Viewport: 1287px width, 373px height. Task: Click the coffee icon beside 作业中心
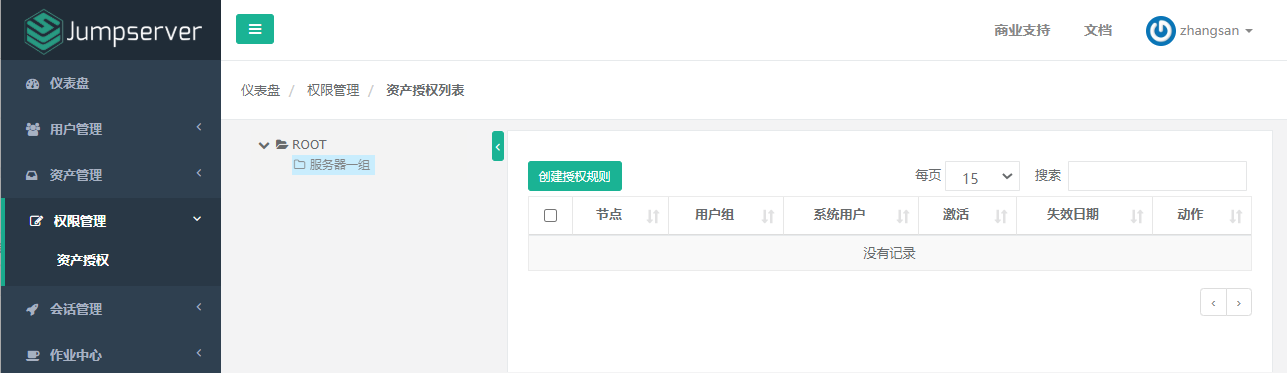coord(32,355)
